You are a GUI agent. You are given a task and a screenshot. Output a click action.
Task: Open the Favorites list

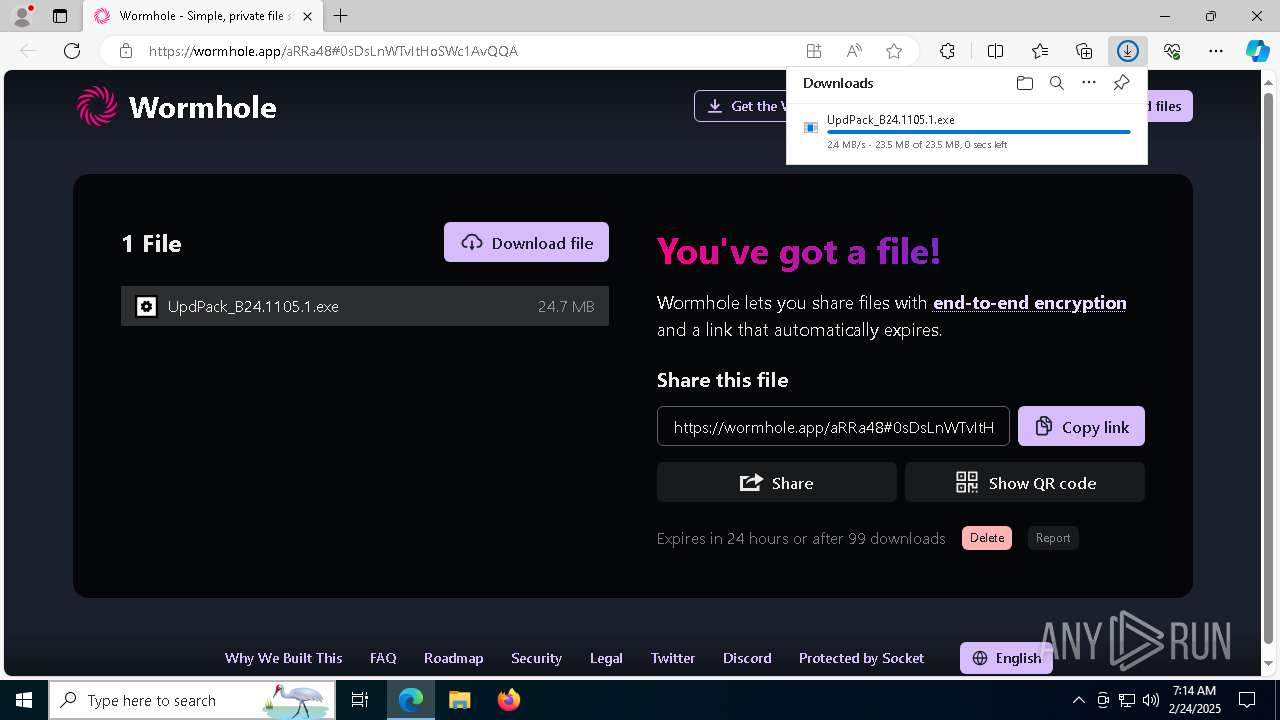coord(1040,51)
